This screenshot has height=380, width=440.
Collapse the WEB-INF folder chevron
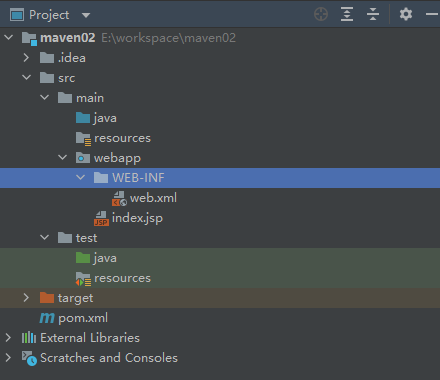80,178
